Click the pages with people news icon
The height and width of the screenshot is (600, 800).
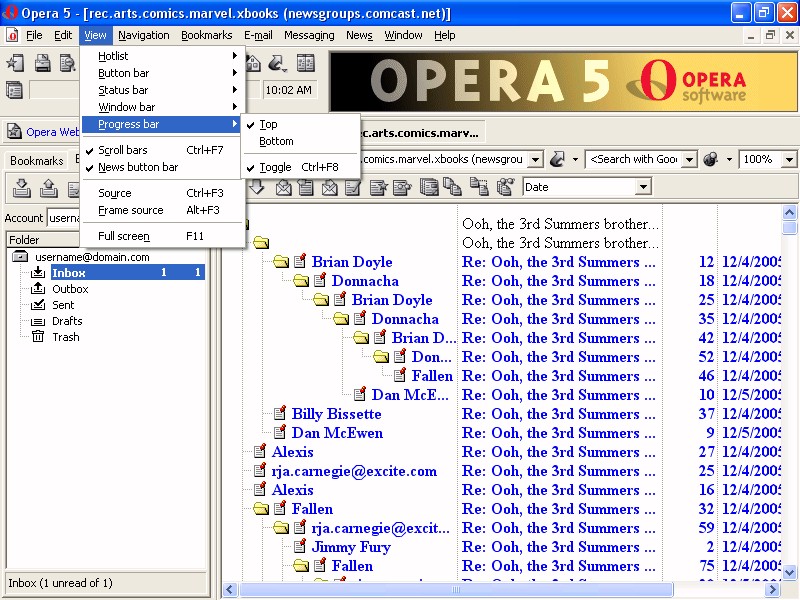pyautogui.click(x=505, y=187)
